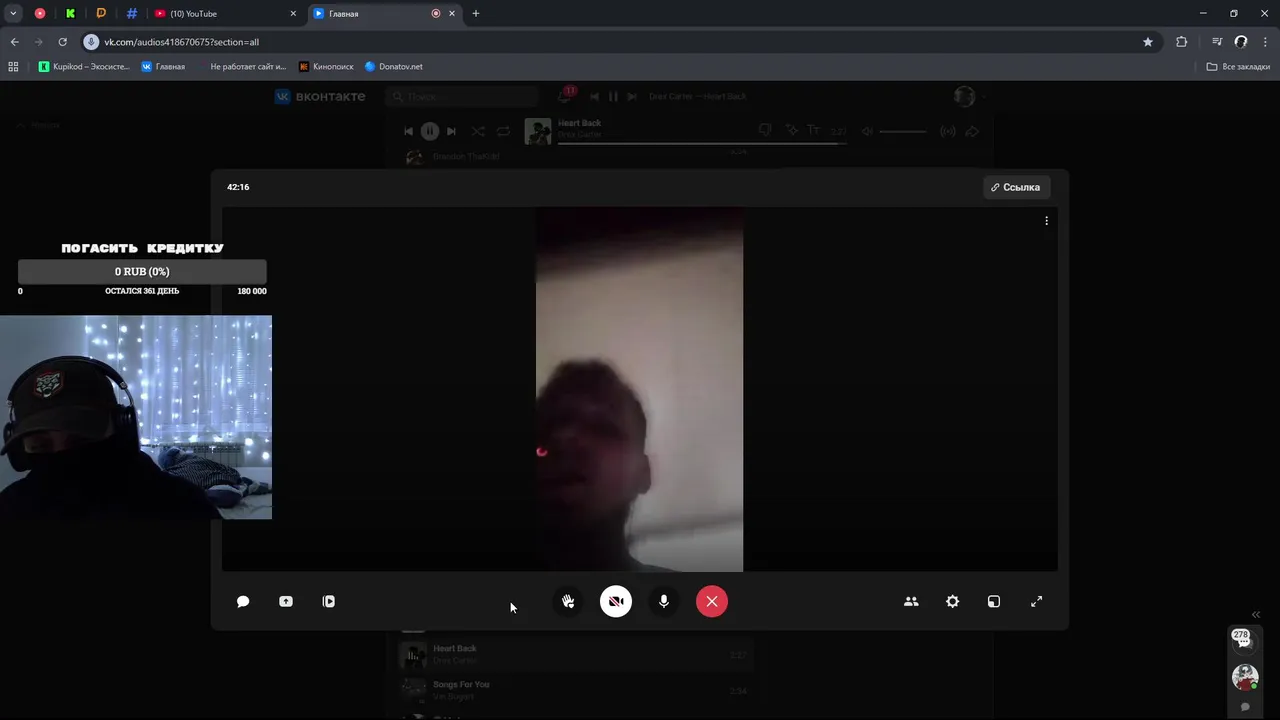Image resolution: width=1280 pixels, height=720 pixels.
Task: Open participant video three-dot menu
Action: point(1047,221)
